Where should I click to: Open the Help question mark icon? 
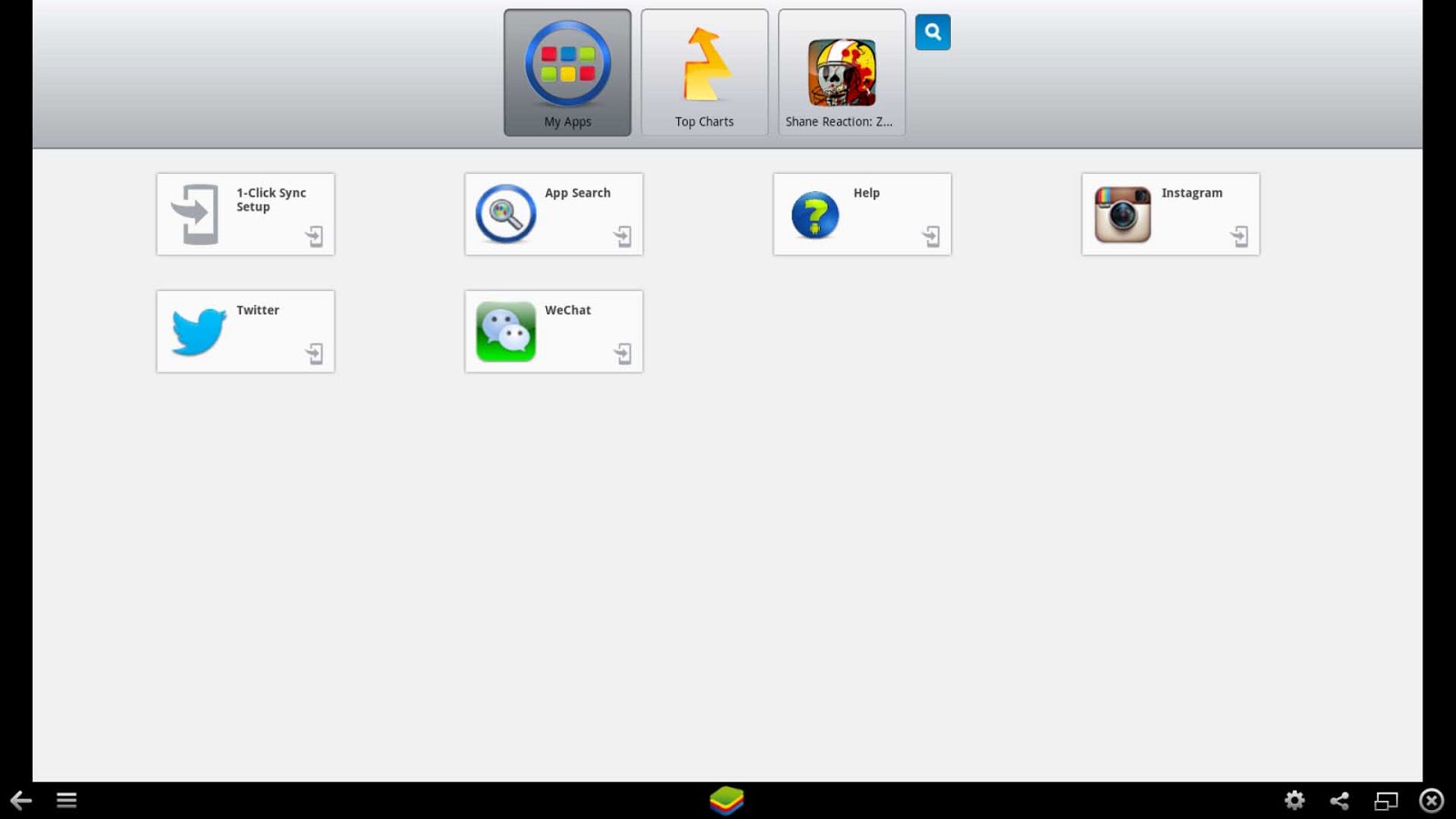(815, 215)
